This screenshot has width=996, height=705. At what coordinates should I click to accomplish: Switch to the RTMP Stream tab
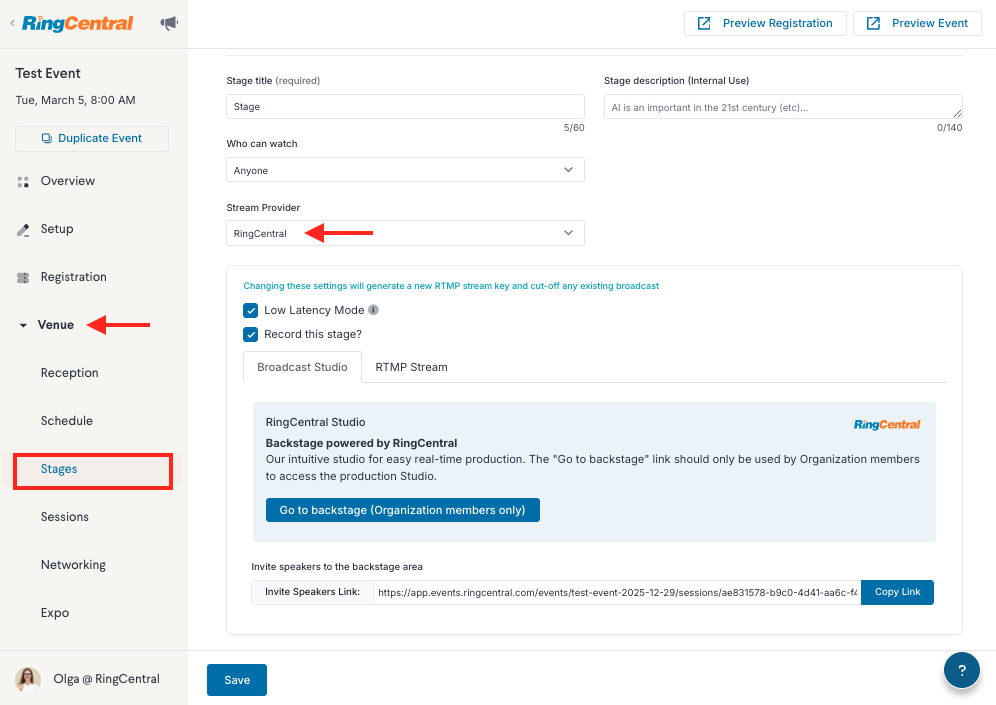[x=411, y=367]
